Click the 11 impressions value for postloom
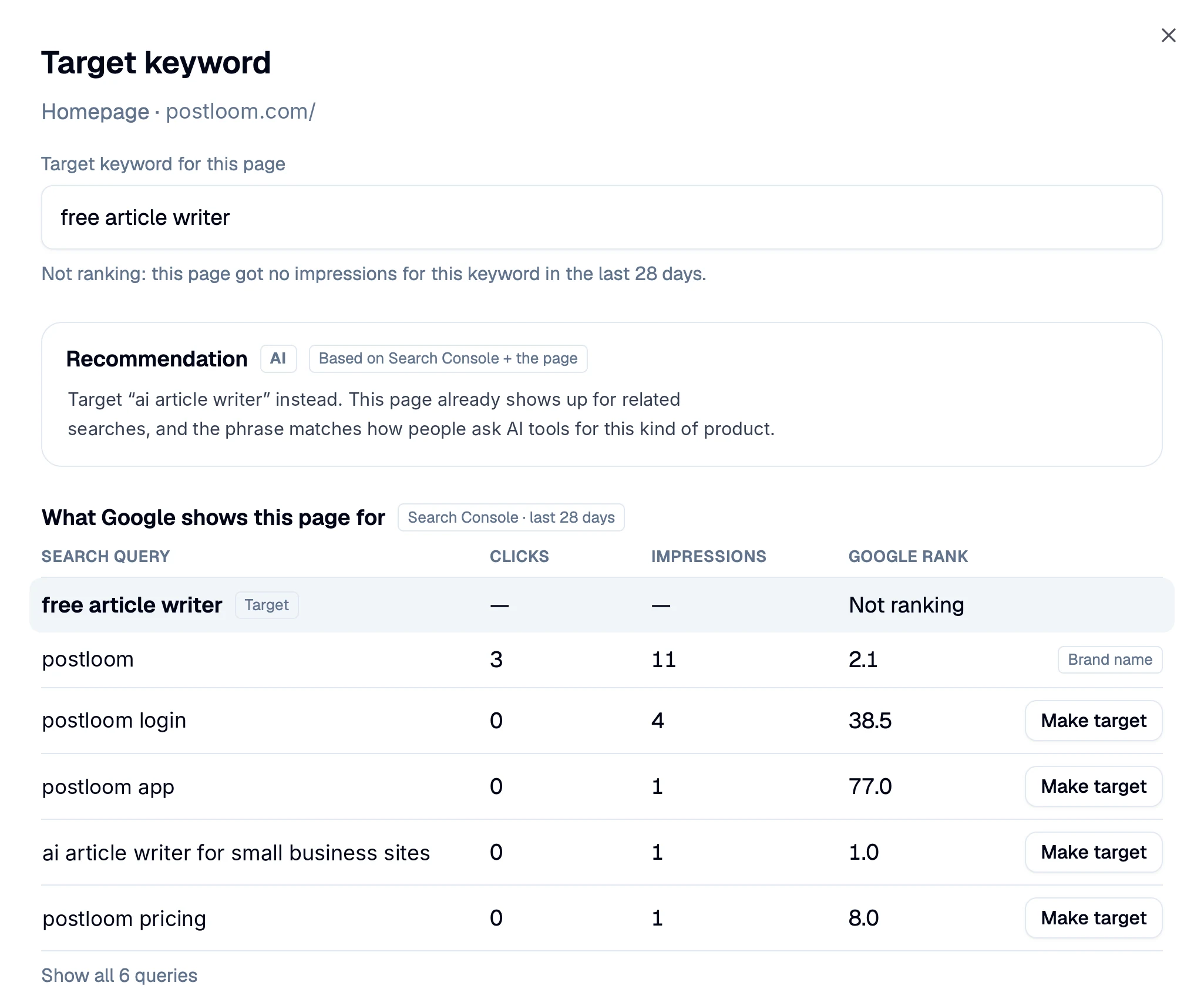Image resolution: width=1204 pixels, height=1006 pixels. pyautogui.click(x=664, y=660)
